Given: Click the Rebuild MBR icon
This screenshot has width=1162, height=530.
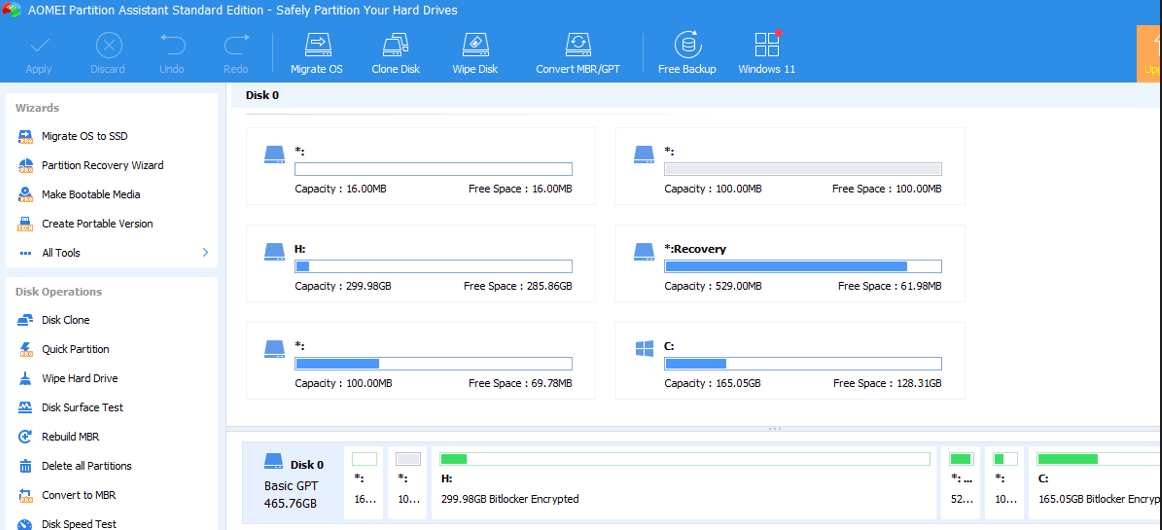Looking at the screenshot, I should point(26,437).
